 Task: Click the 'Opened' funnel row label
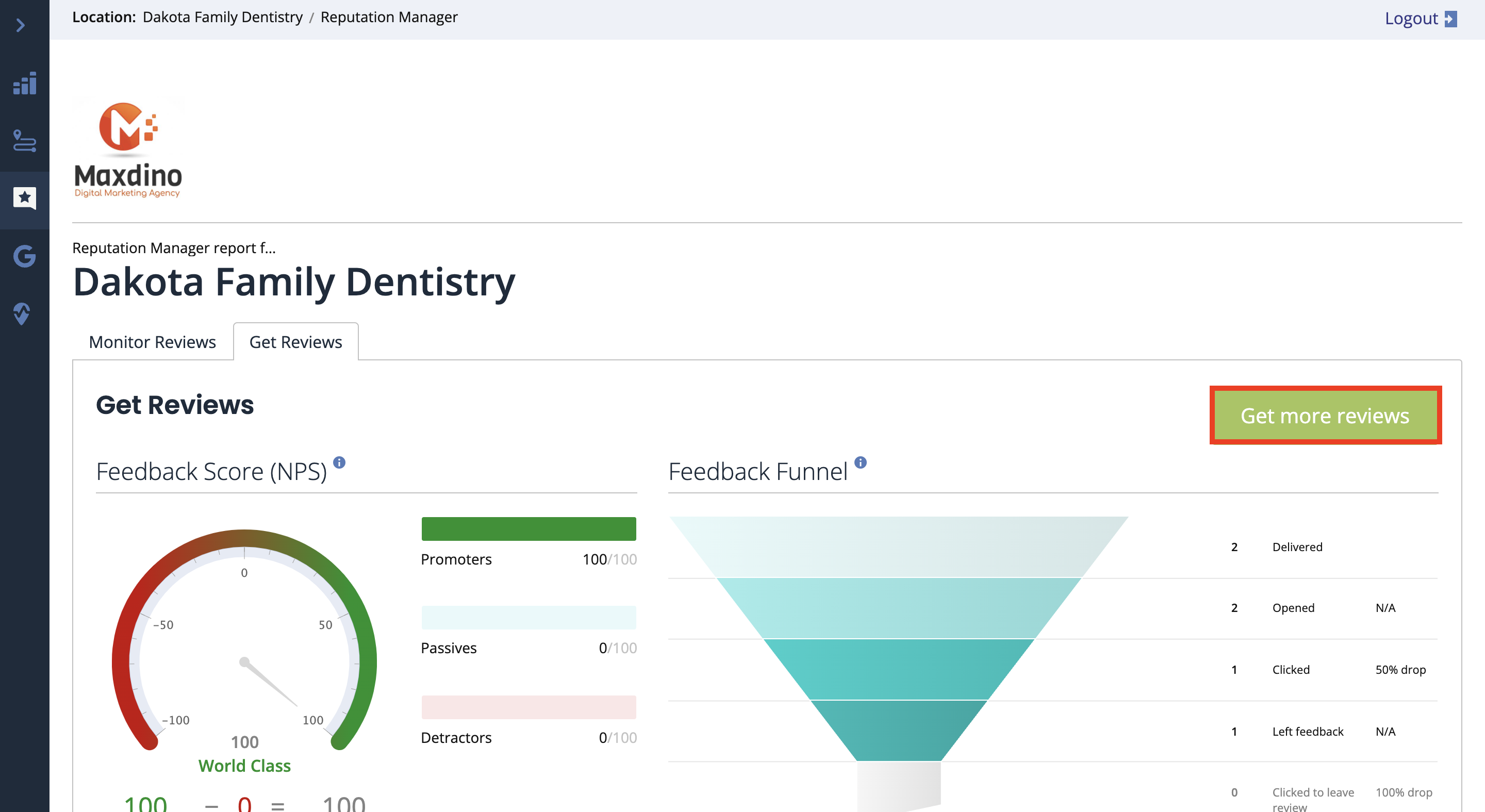[1293, 608]
